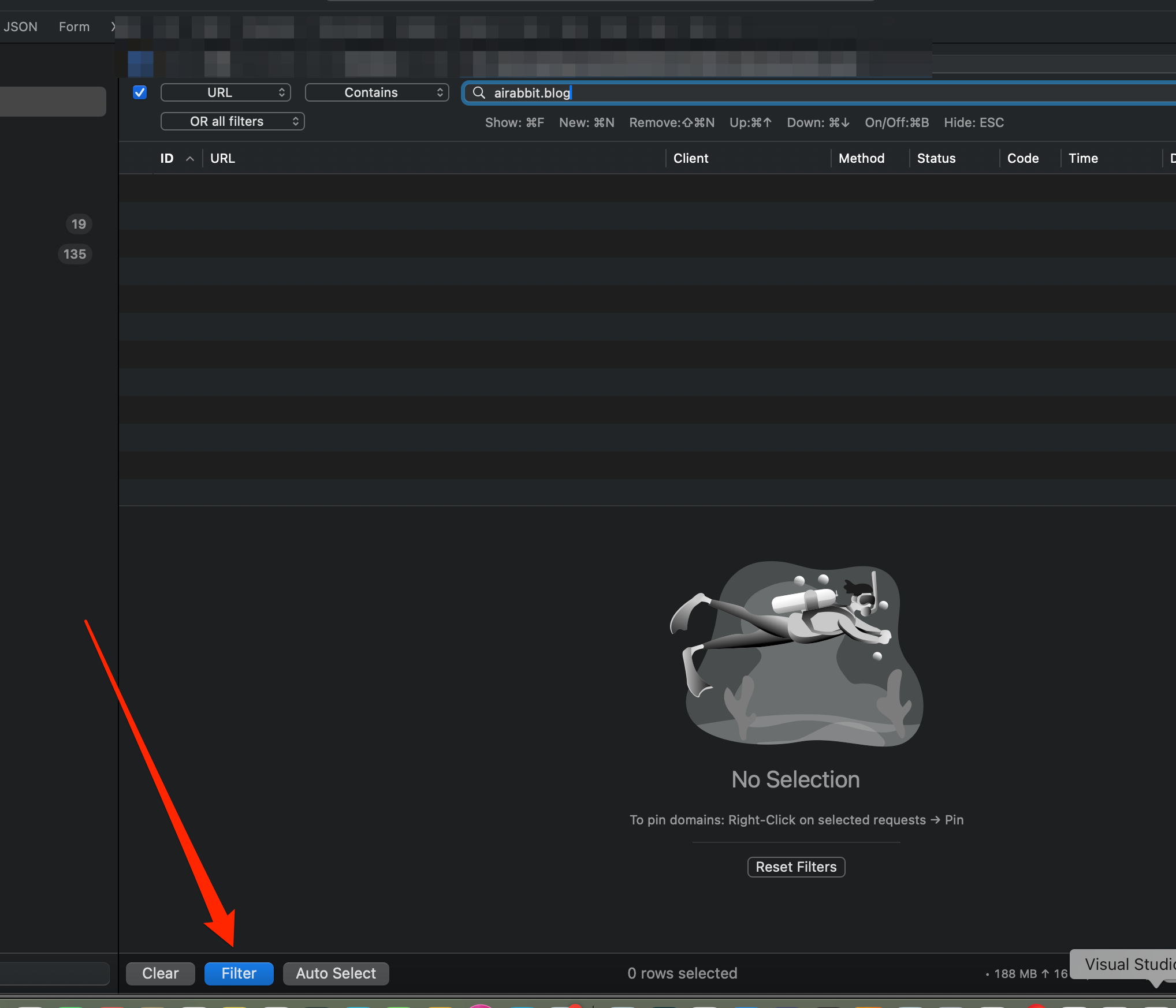Switch to the JSON tab

tap(20, 27)
